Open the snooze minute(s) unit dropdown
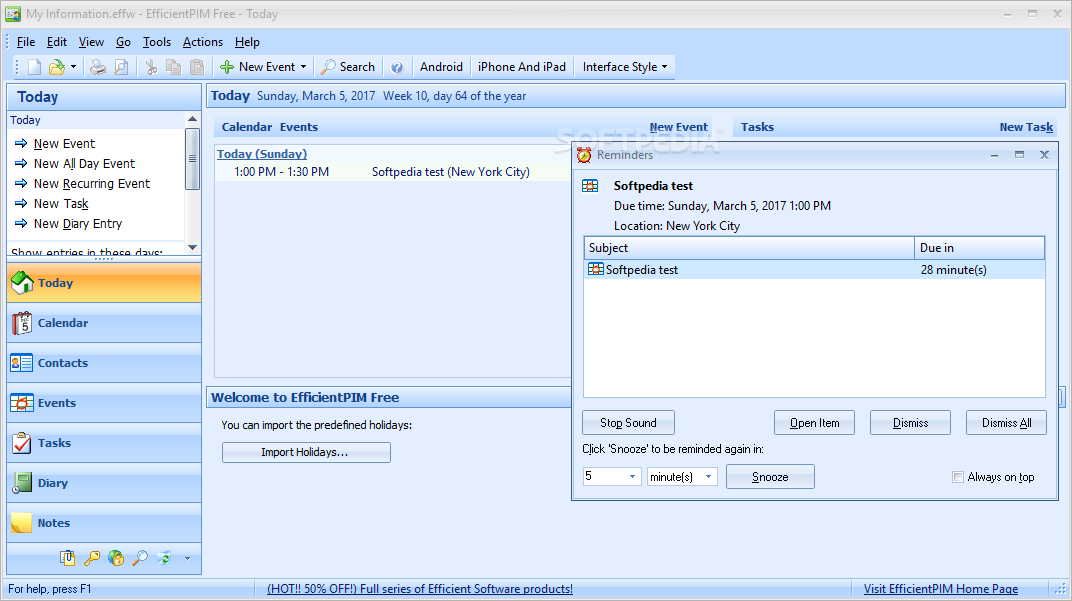Viewport: 1072px width, 601px height. click(682, 477)
